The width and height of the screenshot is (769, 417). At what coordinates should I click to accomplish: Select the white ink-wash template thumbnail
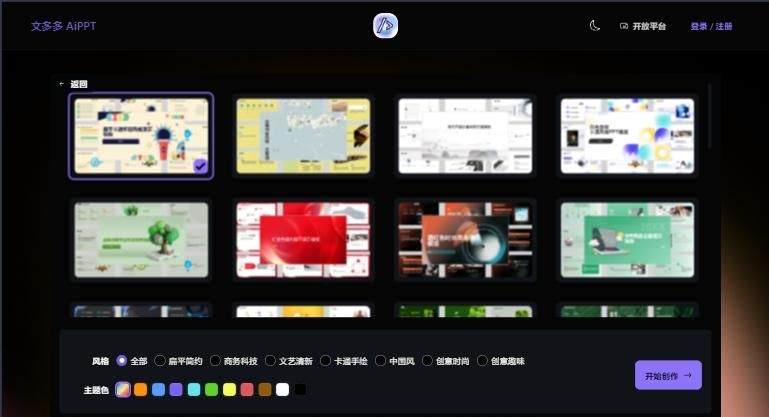[x=465, y=136]
